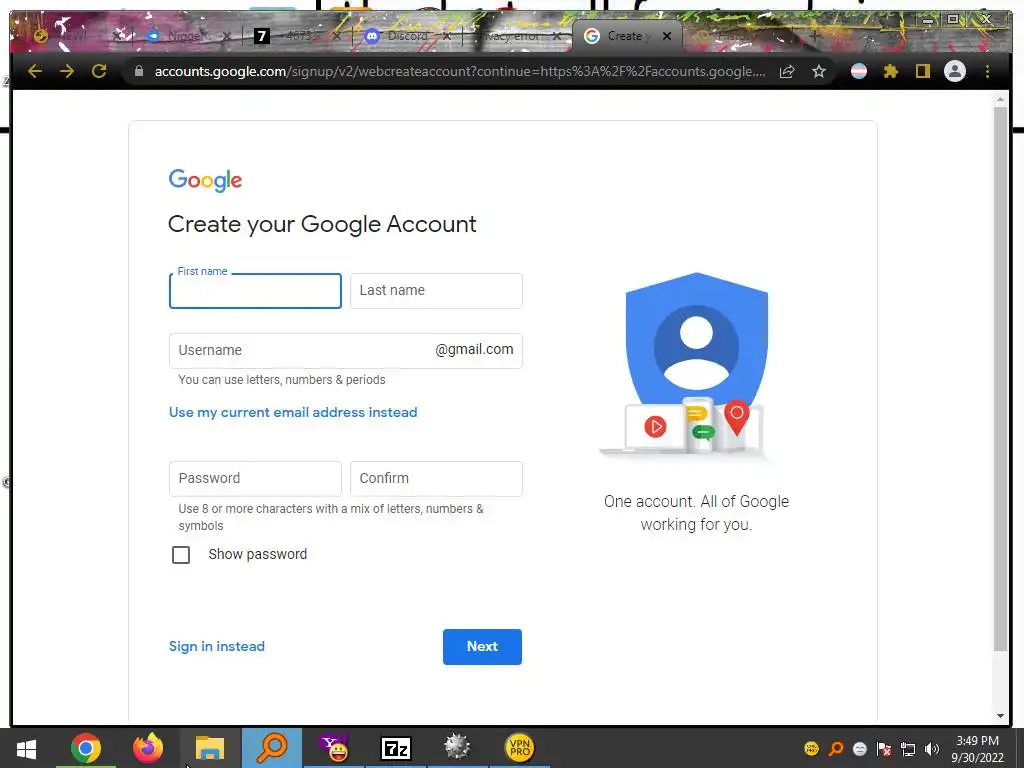Open the orange magnifier app on taskbar

[272, 748]
